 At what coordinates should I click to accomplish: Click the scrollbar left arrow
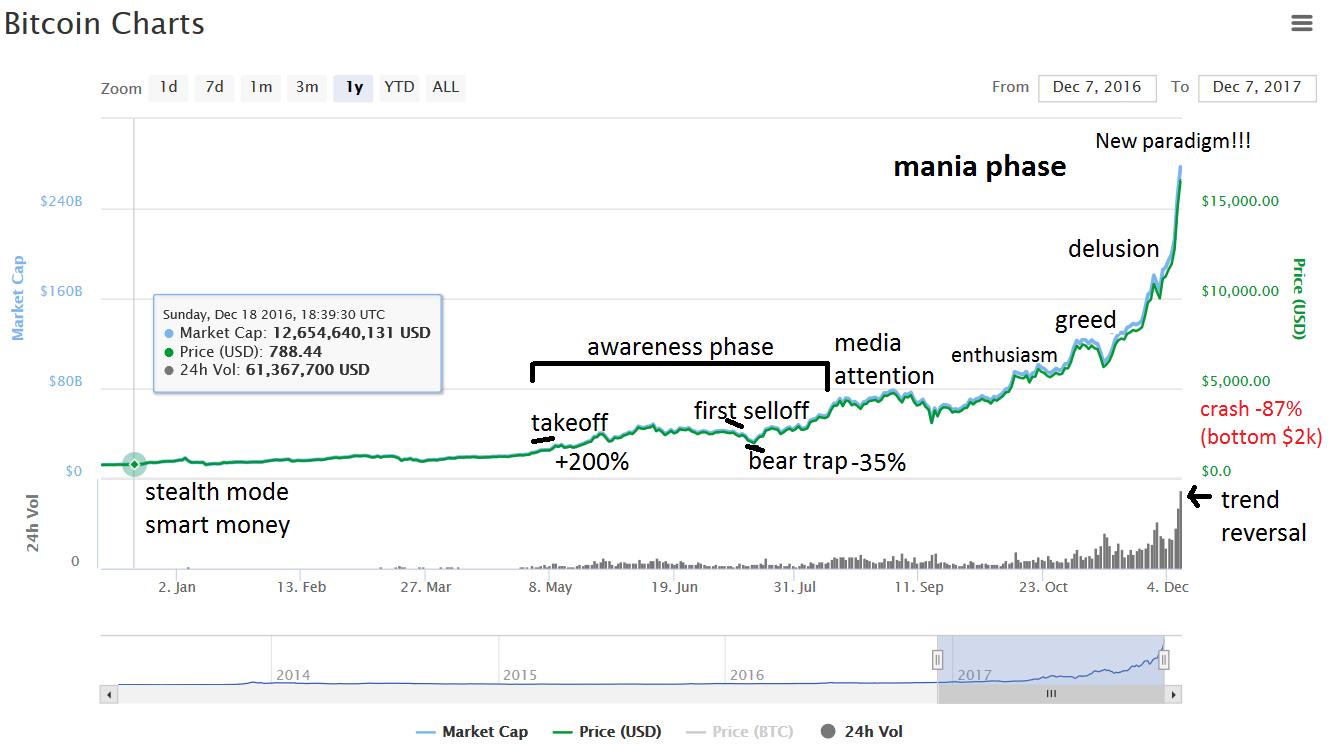[108, 694]
